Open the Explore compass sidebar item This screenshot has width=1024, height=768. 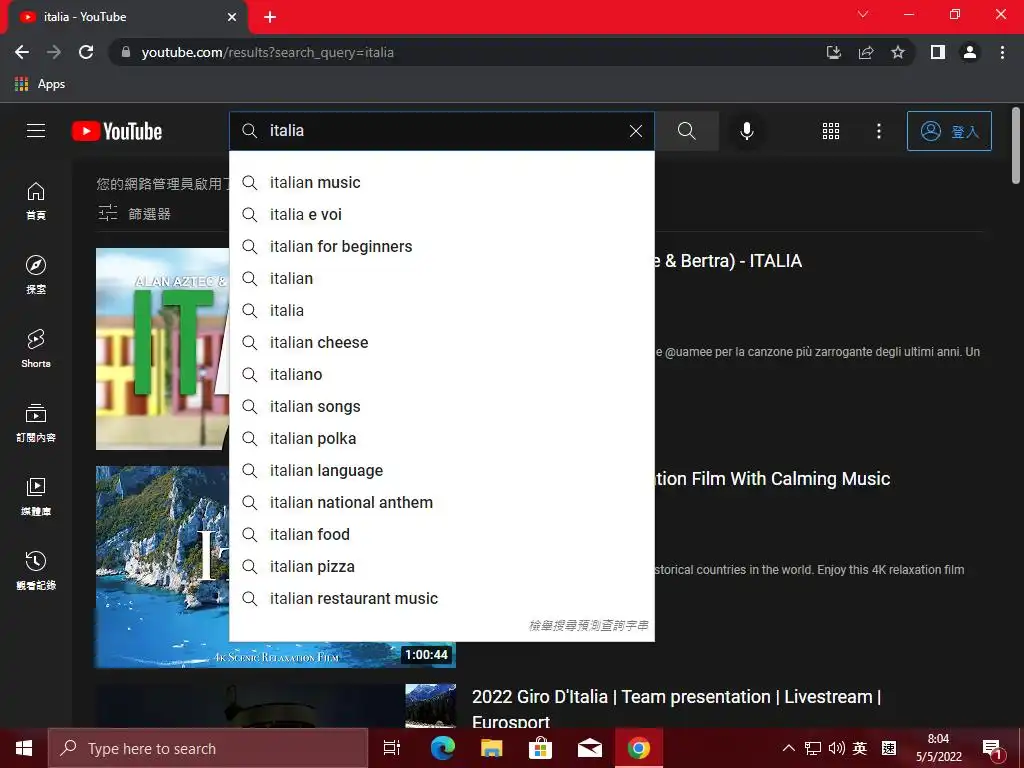pyautogui.click(x=36, y=274)
